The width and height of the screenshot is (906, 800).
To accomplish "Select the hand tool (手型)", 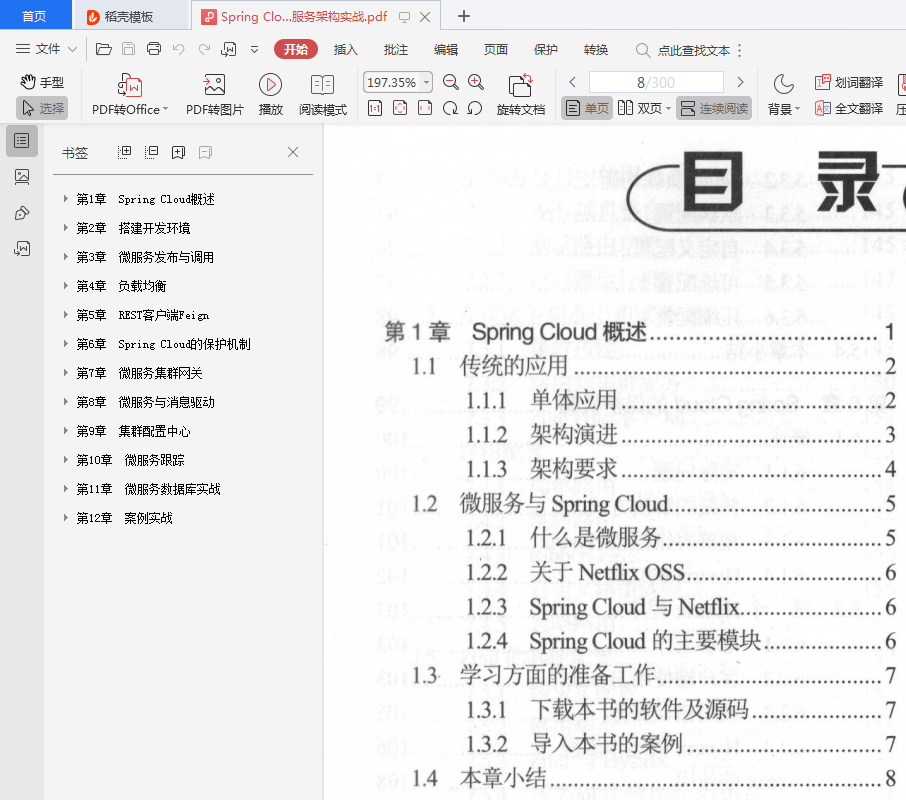I will 42,82.
